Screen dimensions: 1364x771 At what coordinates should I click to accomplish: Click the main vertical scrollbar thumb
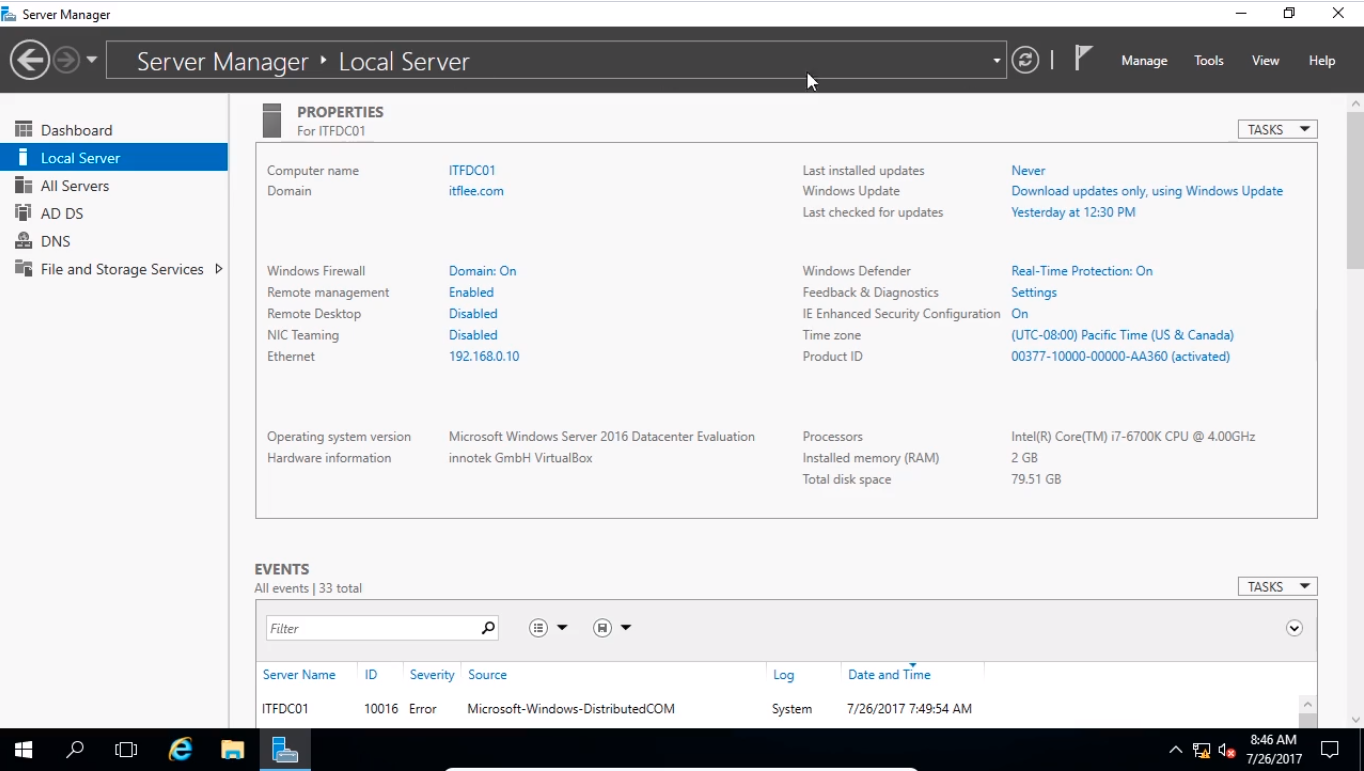(x=1355, y=190)
